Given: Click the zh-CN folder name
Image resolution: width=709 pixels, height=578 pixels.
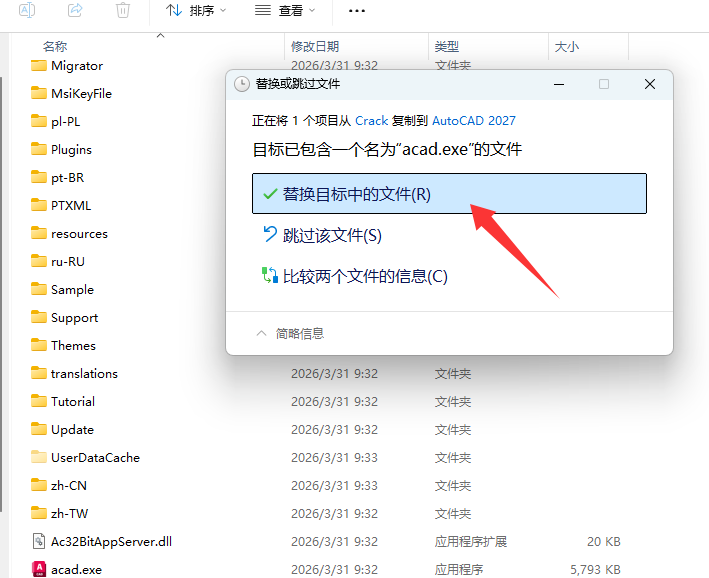Looking at the screenshot, I should coord(69,486).
